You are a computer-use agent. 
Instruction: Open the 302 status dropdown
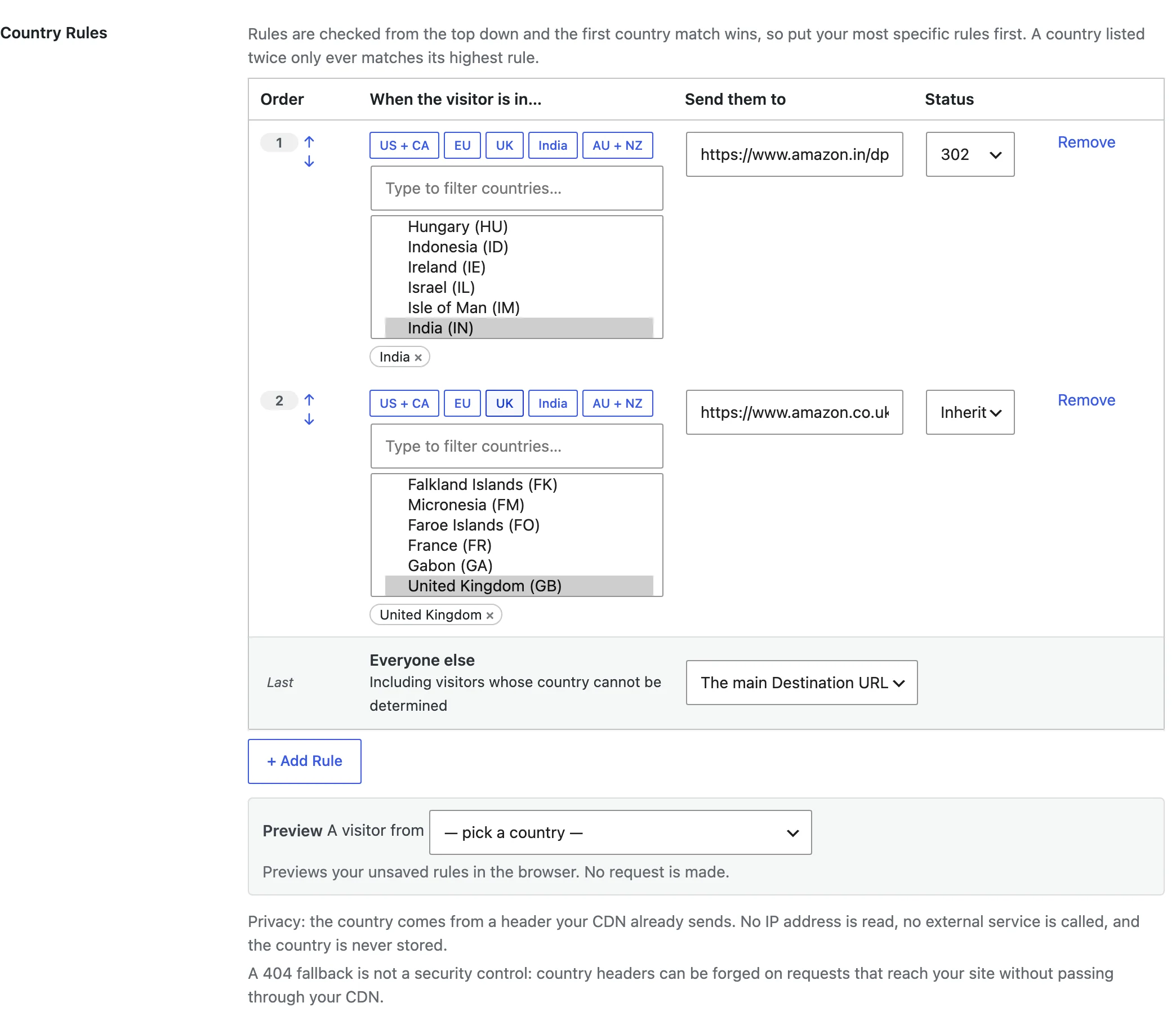[970, 154]
